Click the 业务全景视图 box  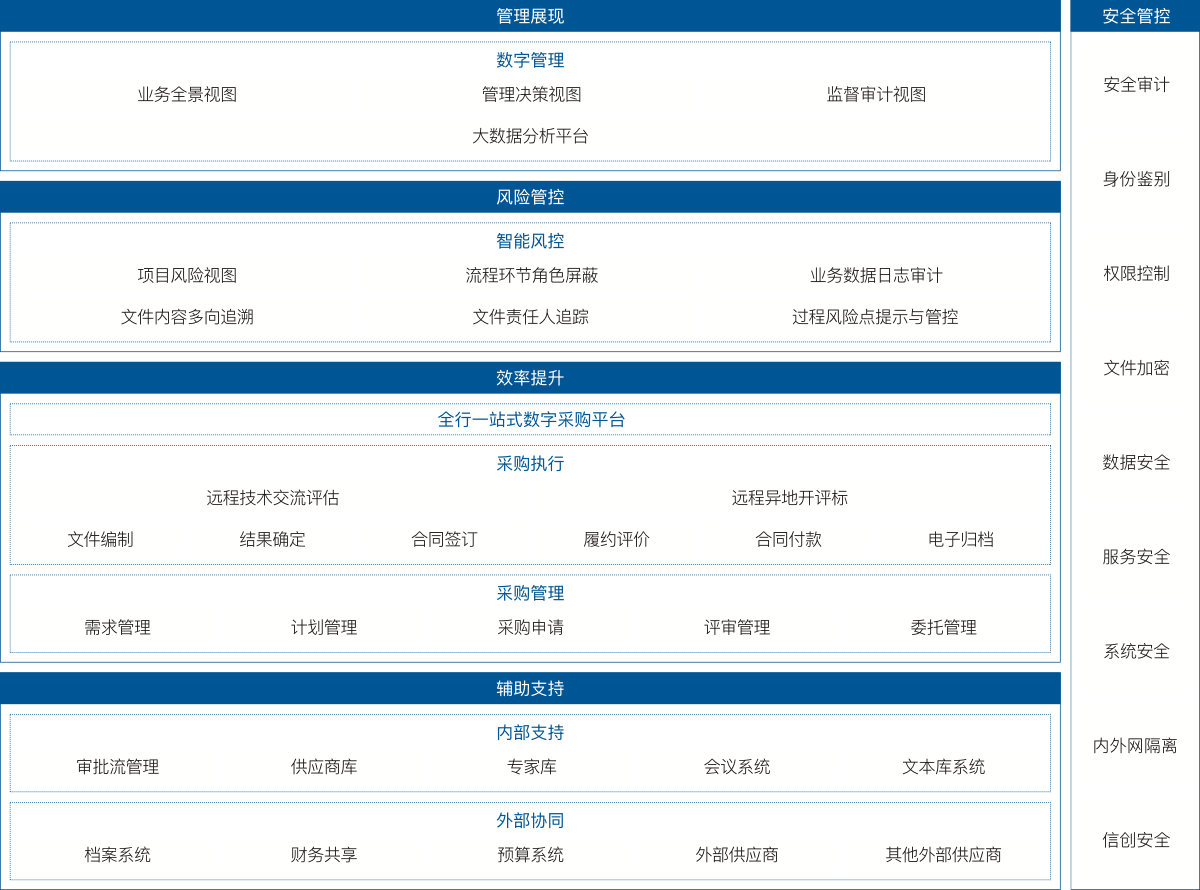[x=186, y=95]
